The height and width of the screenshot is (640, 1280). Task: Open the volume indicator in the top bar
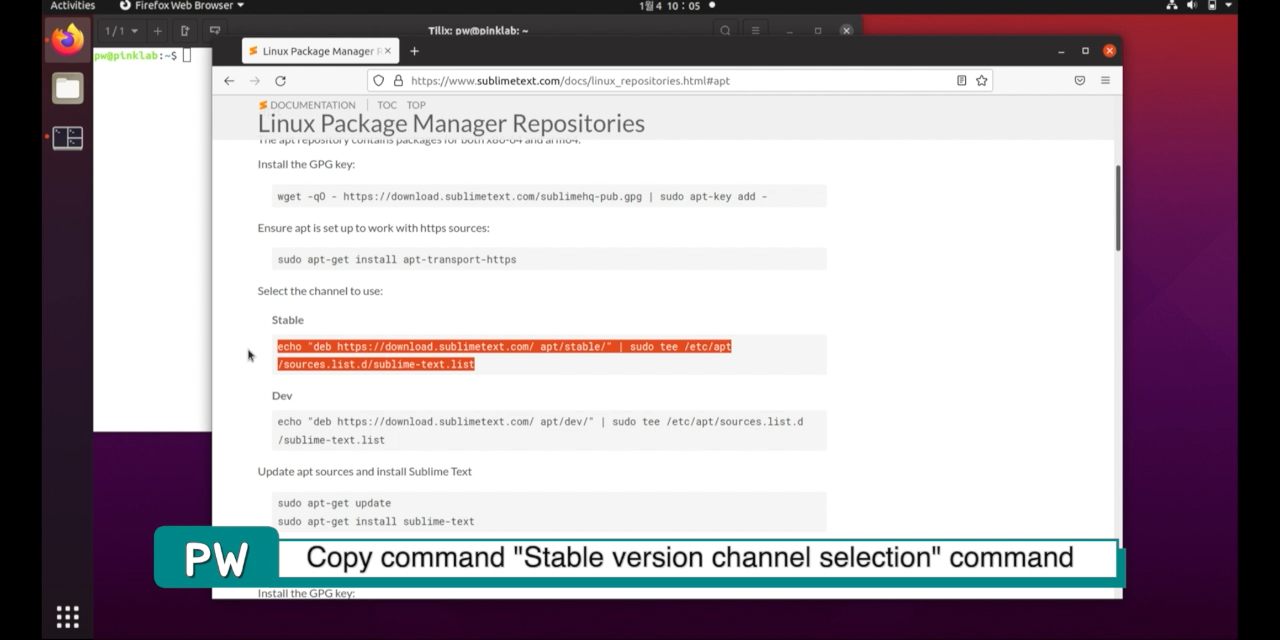coord(1192,6)
